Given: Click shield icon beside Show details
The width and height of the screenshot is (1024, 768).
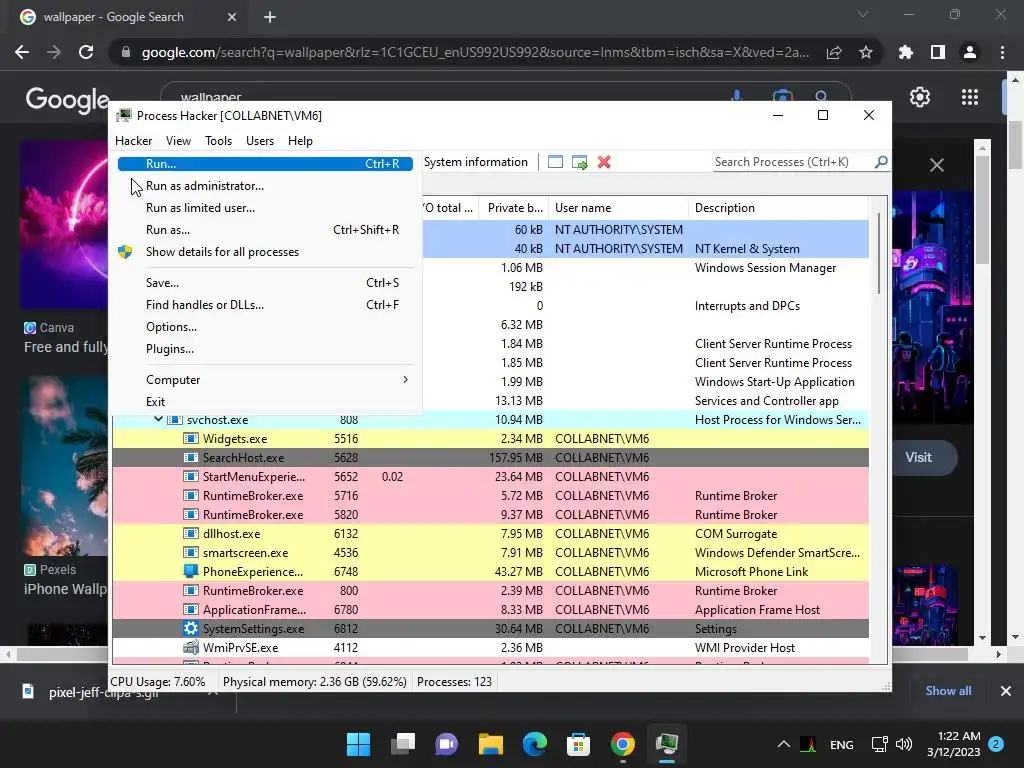Looking at the screenshot, I should [x=125, y=251].
